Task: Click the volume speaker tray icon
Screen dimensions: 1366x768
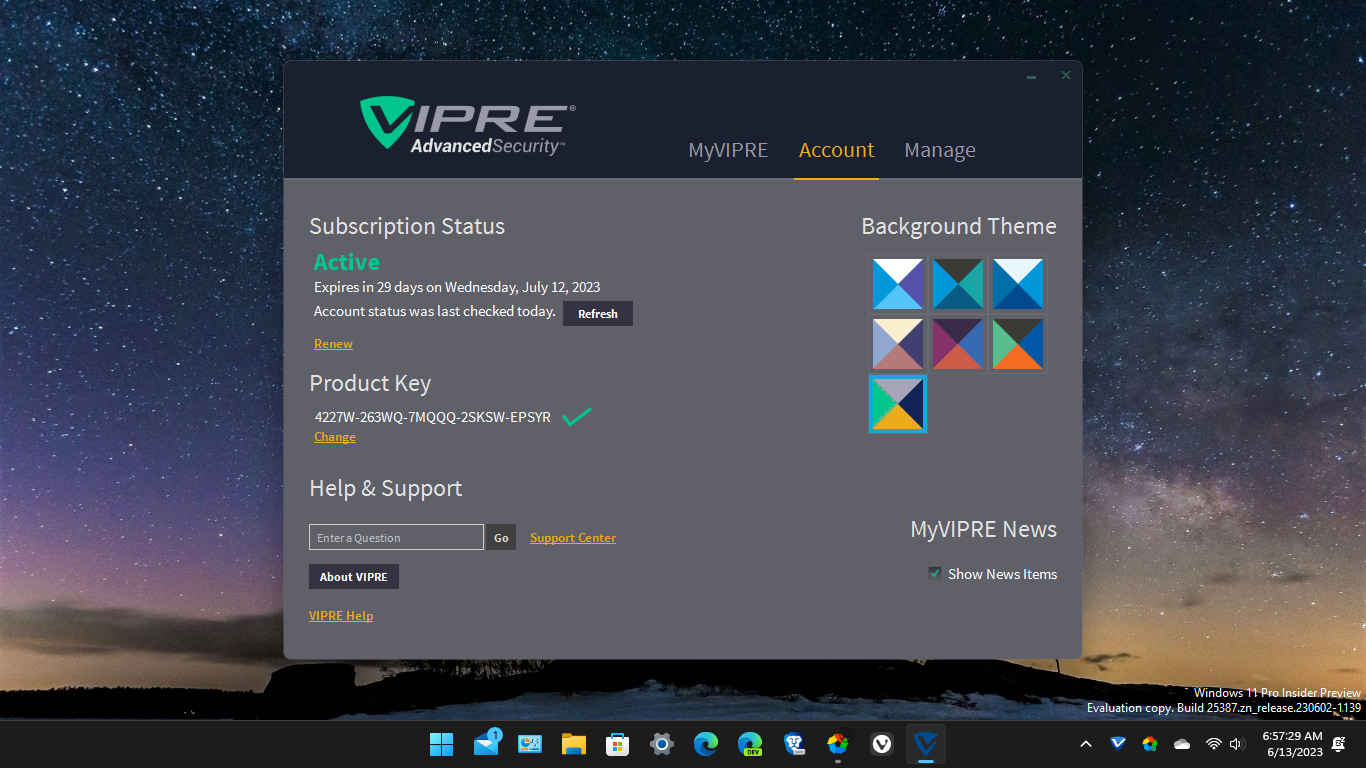Action: point(1236,744)
